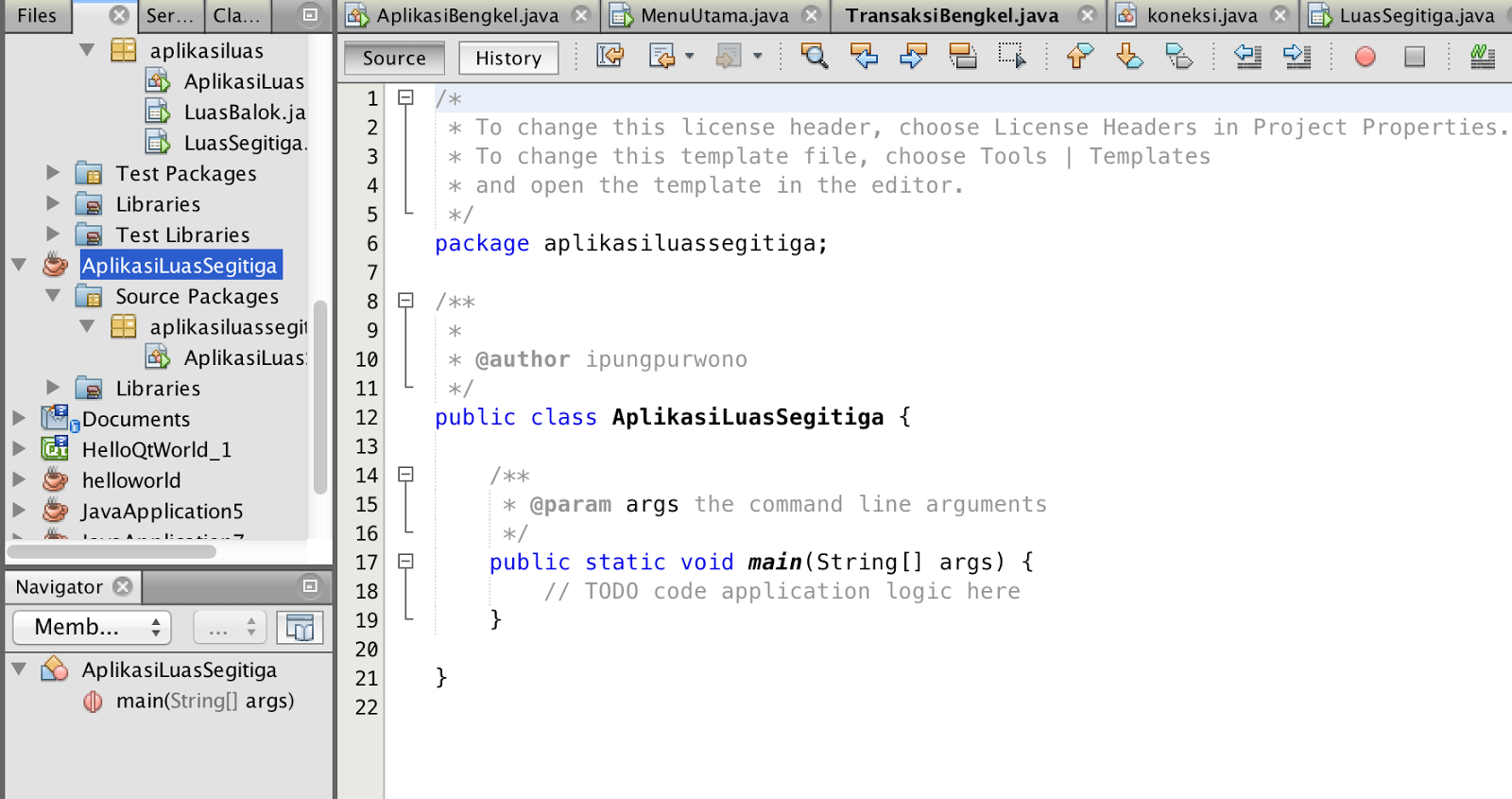Click the Documents project icon
The image size is (1512, 799).
point(59,418)
